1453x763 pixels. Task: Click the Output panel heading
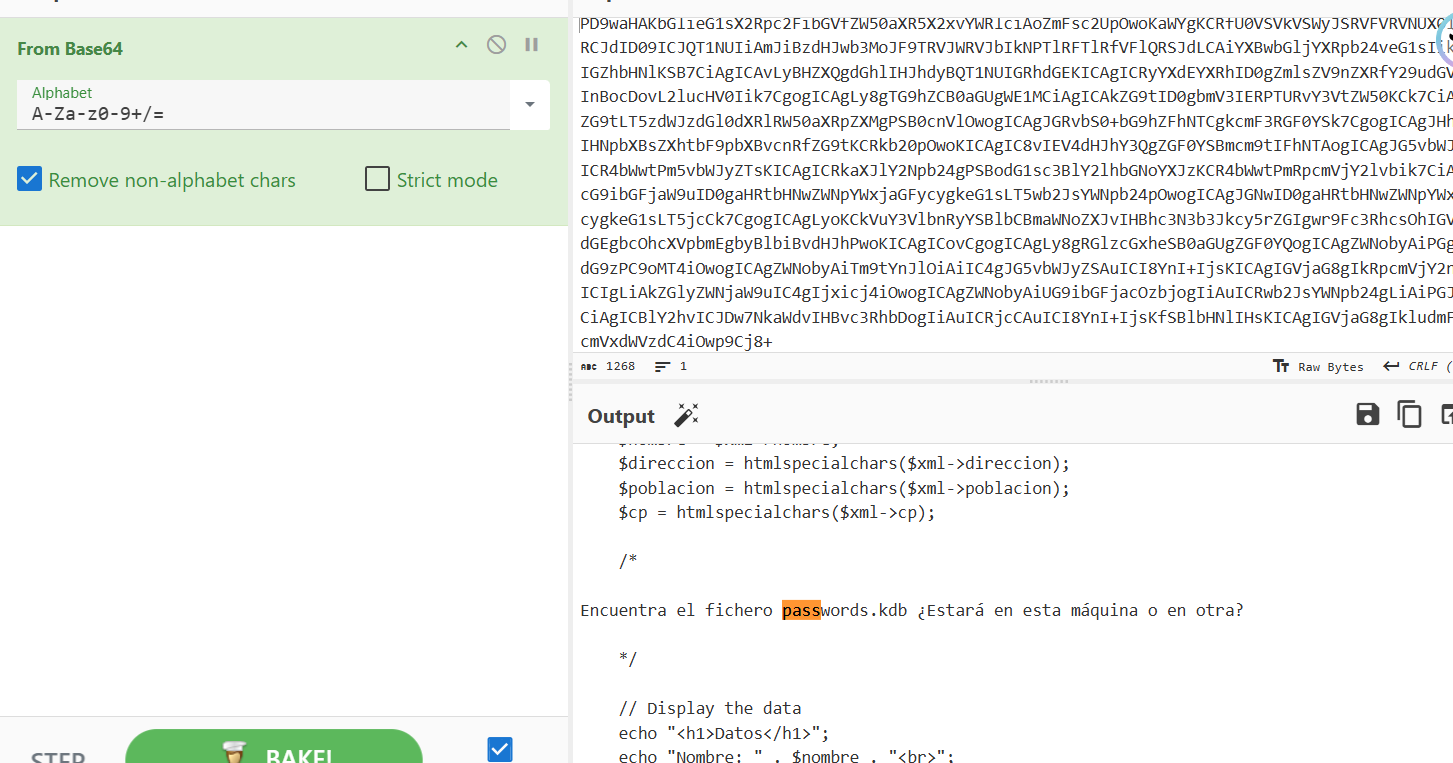[621, 417]
